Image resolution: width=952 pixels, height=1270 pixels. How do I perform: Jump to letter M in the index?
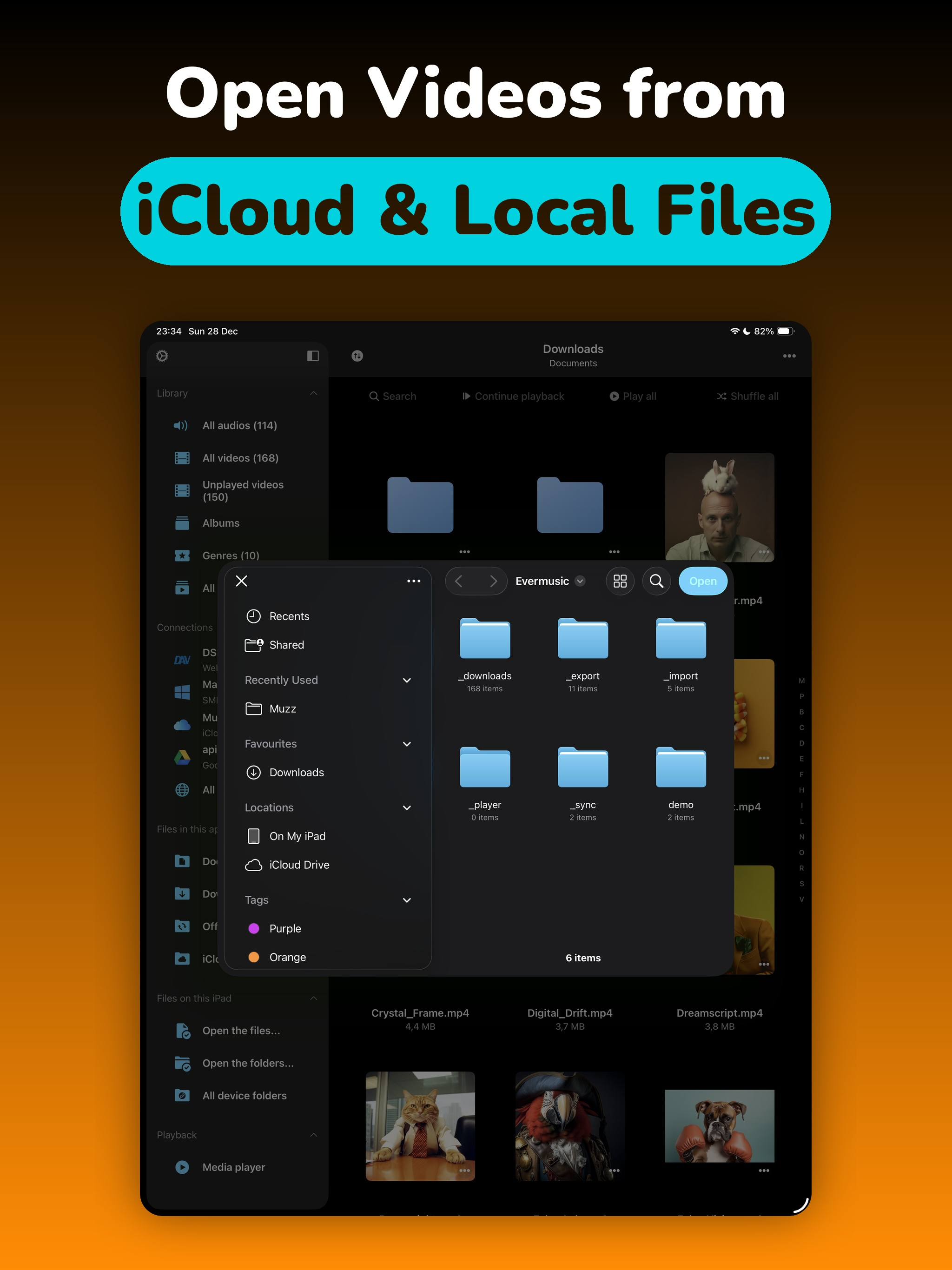click(x=801, y=681)
